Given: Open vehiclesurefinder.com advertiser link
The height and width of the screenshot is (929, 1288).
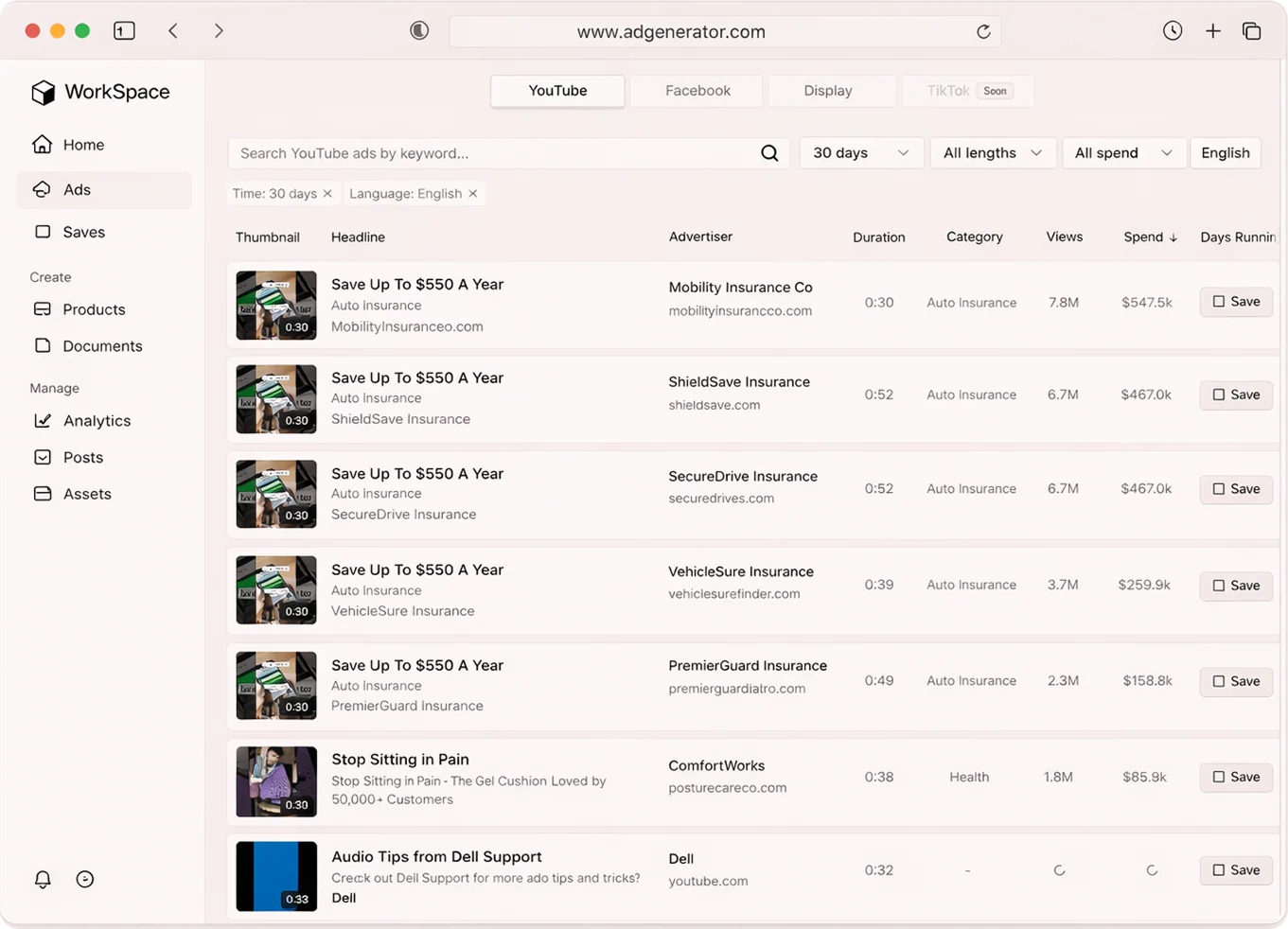Looking at the screenshot, I should pyautogui.click(x=734, y=594).
